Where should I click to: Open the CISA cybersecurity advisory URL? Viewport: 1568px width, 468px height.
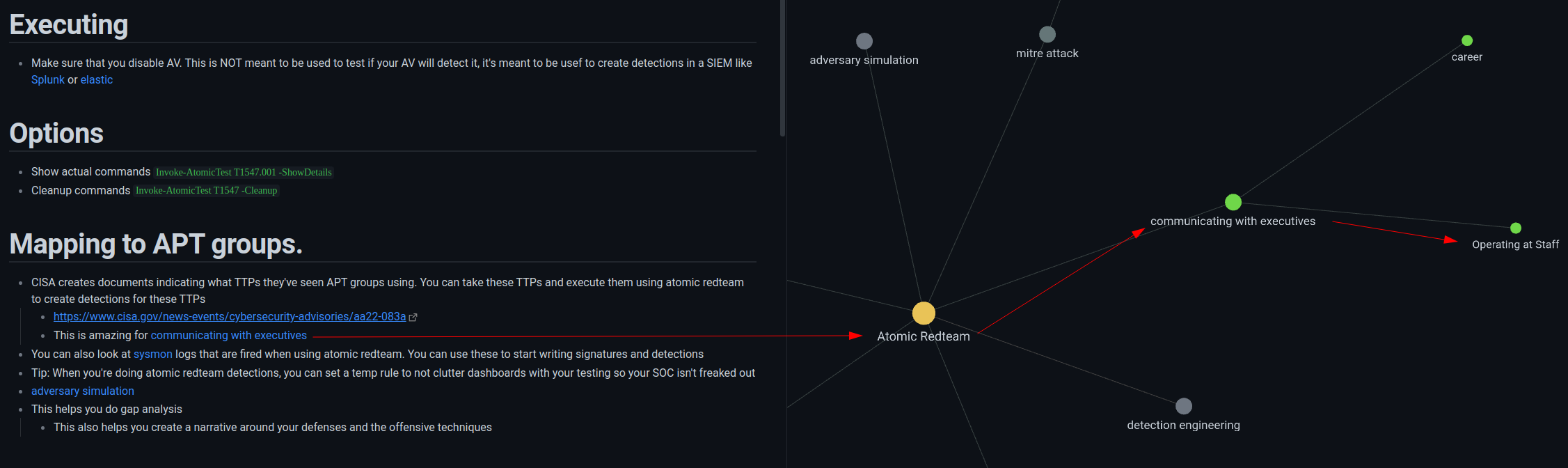230,316
